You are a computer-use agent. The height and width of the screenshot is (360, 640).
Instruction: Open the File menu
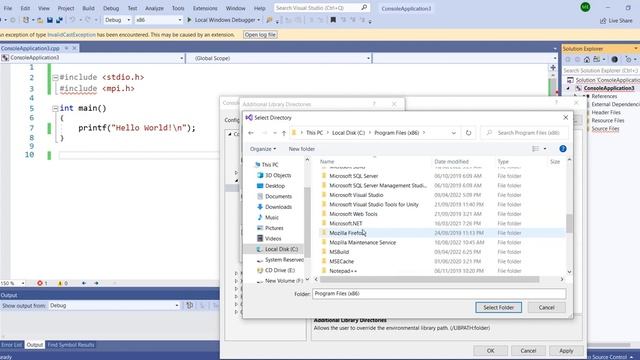8,8
